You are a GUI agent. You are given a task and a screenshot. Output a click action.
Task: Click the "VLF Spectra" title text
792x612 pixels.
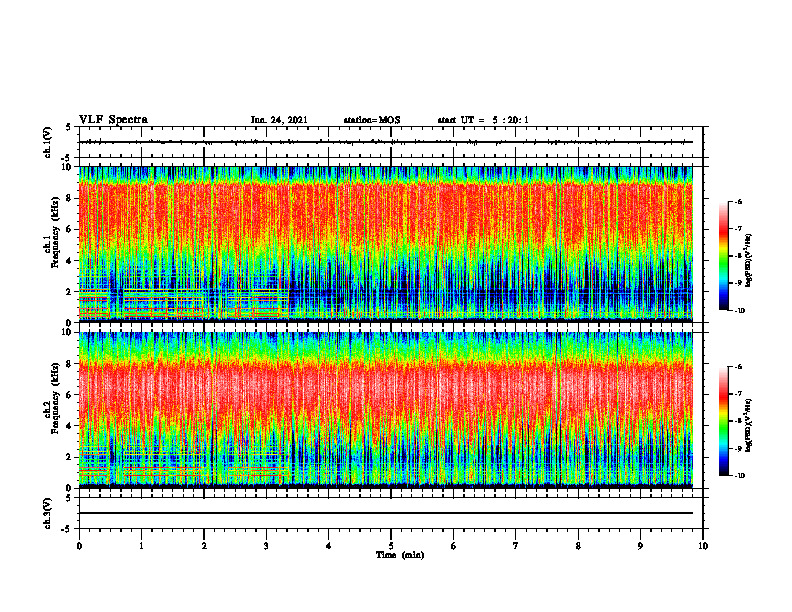coord(113,120)
